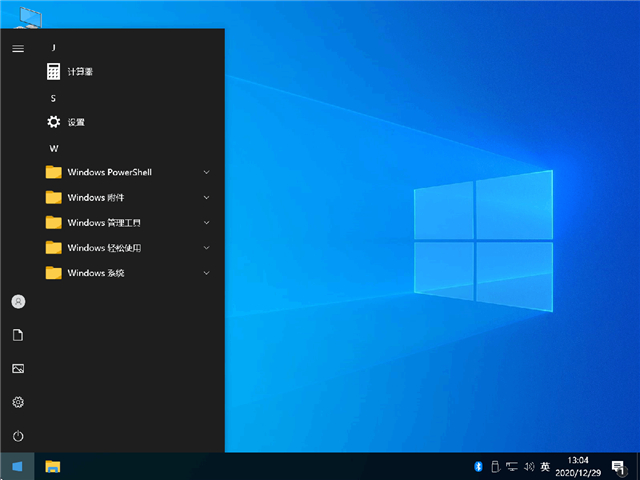Click the letter W section header
Image resolution: width=640 pixels, height=480 pixels.
(54, 149)
